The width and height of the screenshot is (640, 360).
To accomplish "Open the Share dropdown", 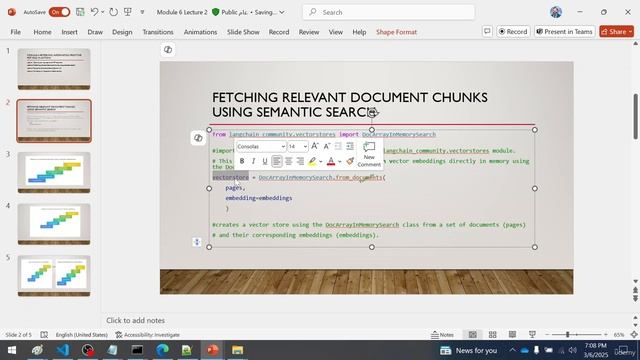I will (616, 31).
